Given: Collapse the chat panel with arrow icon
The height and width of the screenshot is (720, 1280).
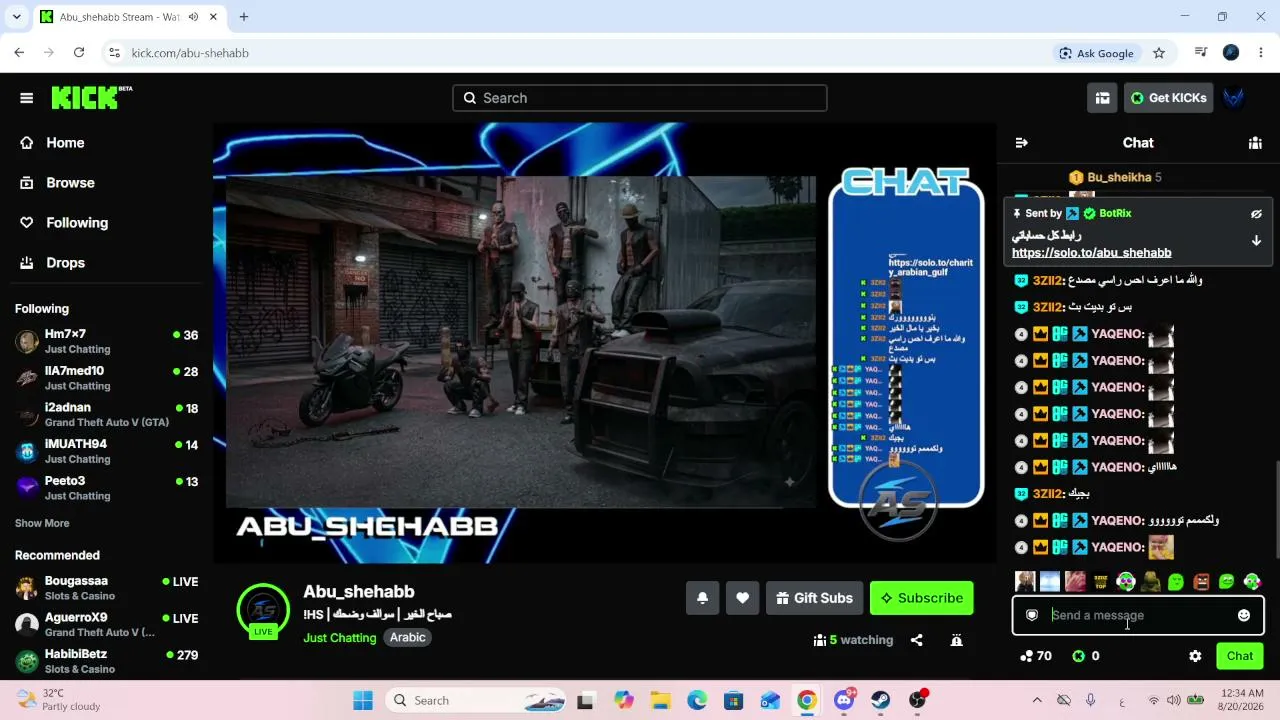Looking at the screenshot, I should click(x=1021, y=143).
